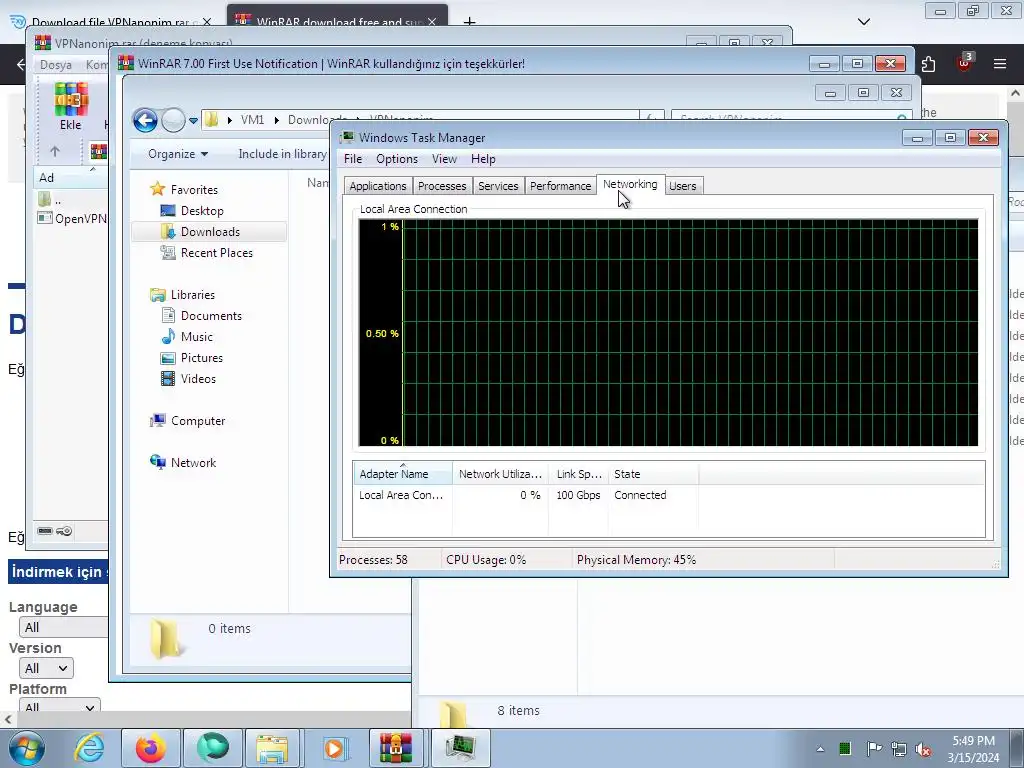
Task: Select Computer in navigation pane
Action: point(198,421)
